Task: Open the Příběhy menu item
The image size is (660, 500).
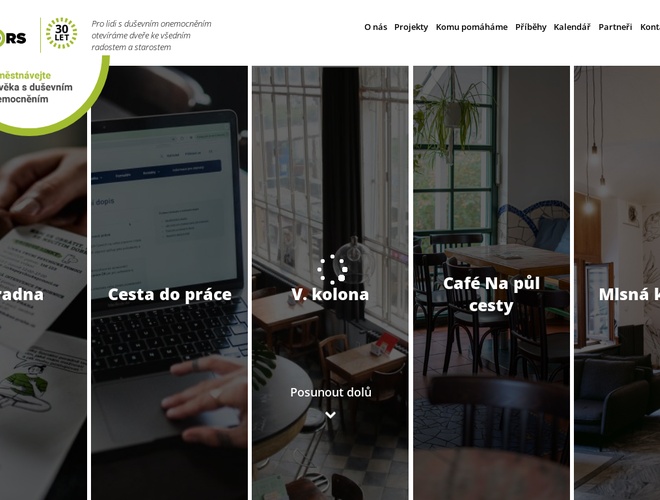Action: tap(530, 27)
